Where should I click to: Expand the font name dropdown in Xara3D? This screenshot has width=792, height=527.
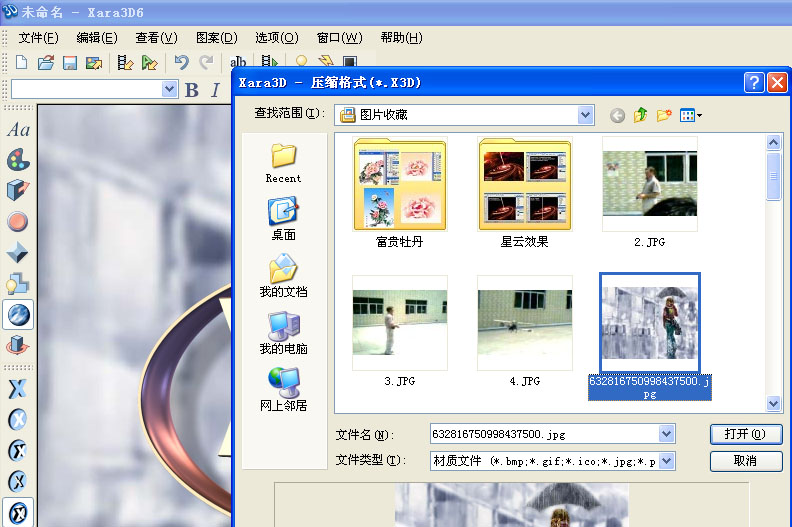point(169,89)
